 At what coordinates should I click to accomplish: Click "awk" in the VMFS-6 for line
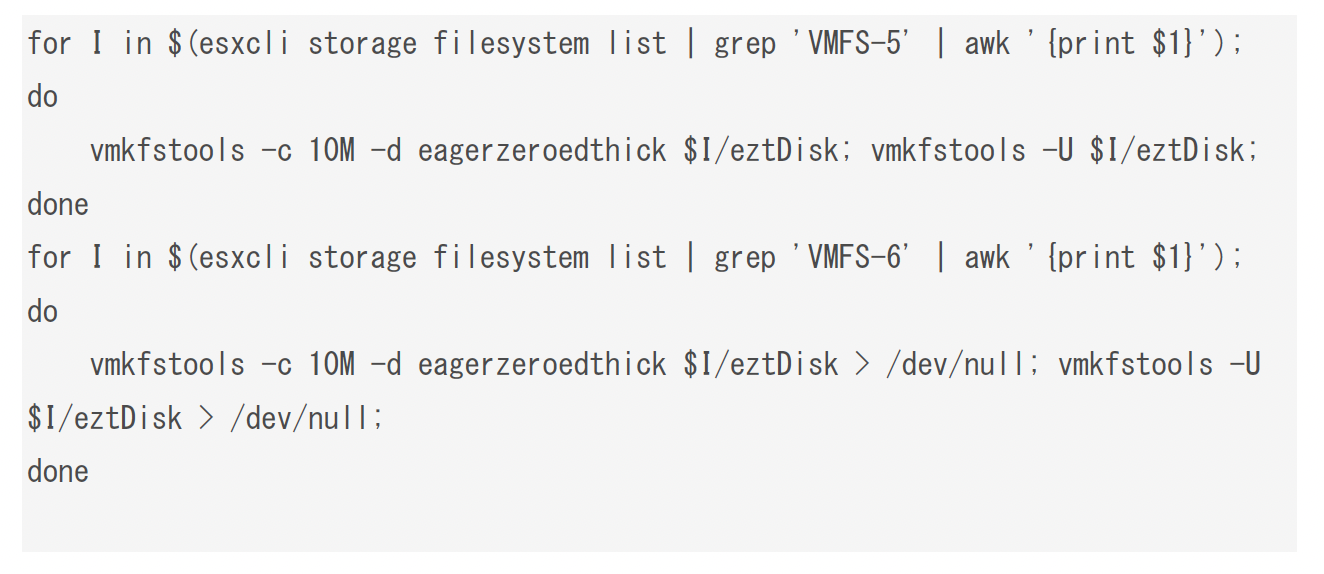[988, 258]
